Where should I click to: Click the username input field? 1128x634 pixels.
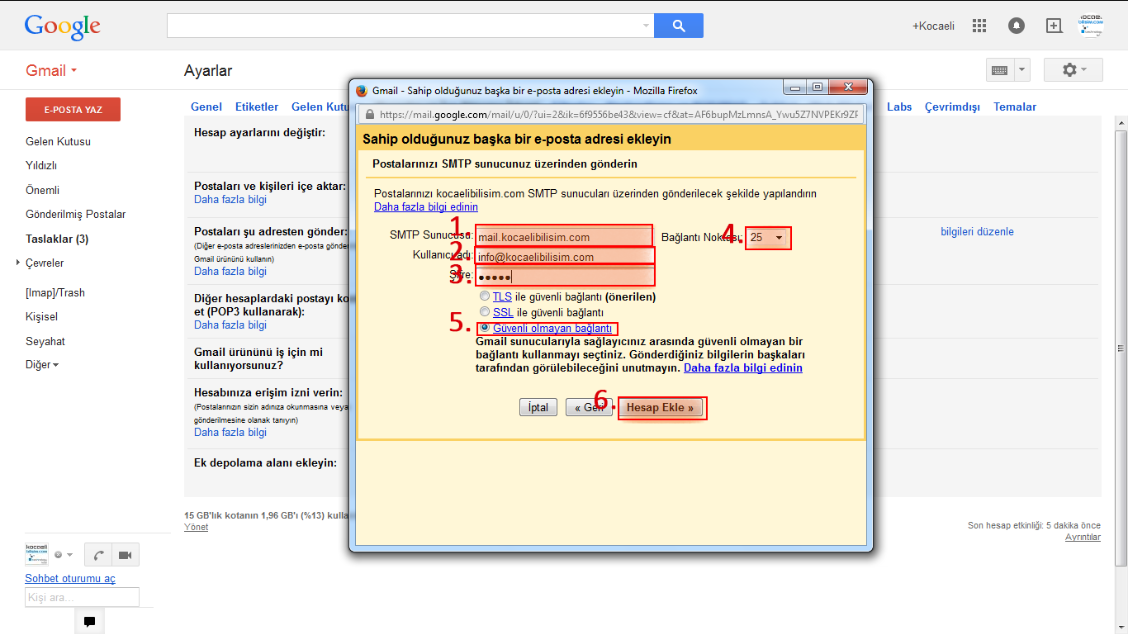coord(564,257)
